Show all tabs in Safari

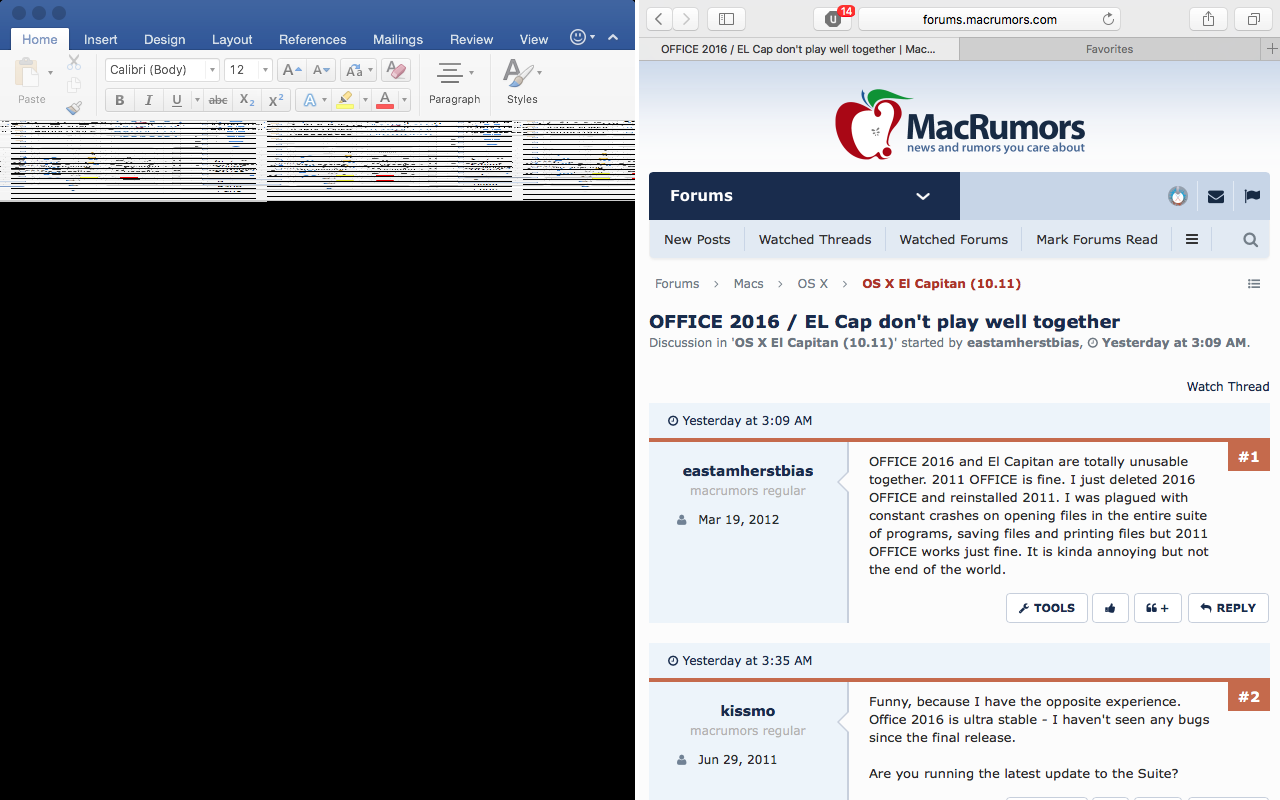point(1253,19)
